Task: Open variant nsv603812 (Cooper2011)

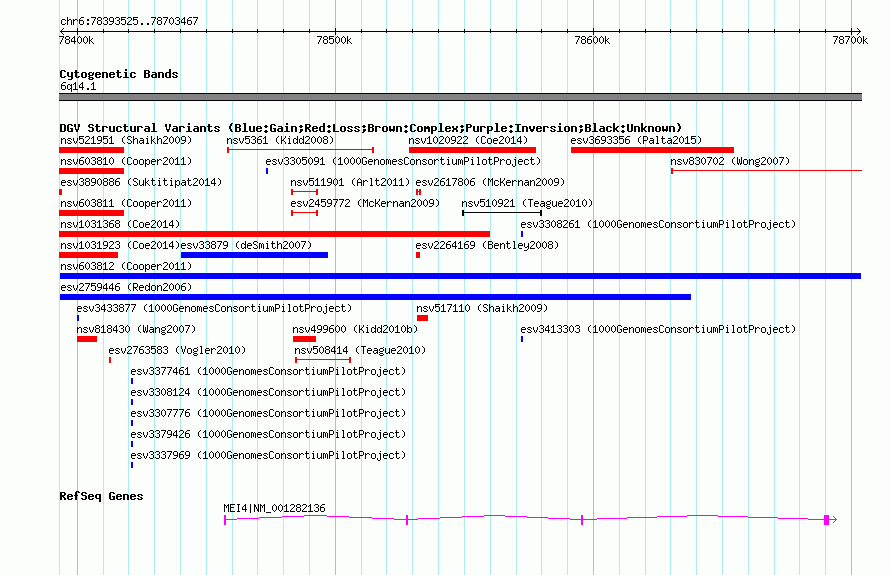Action: [126, 266]
